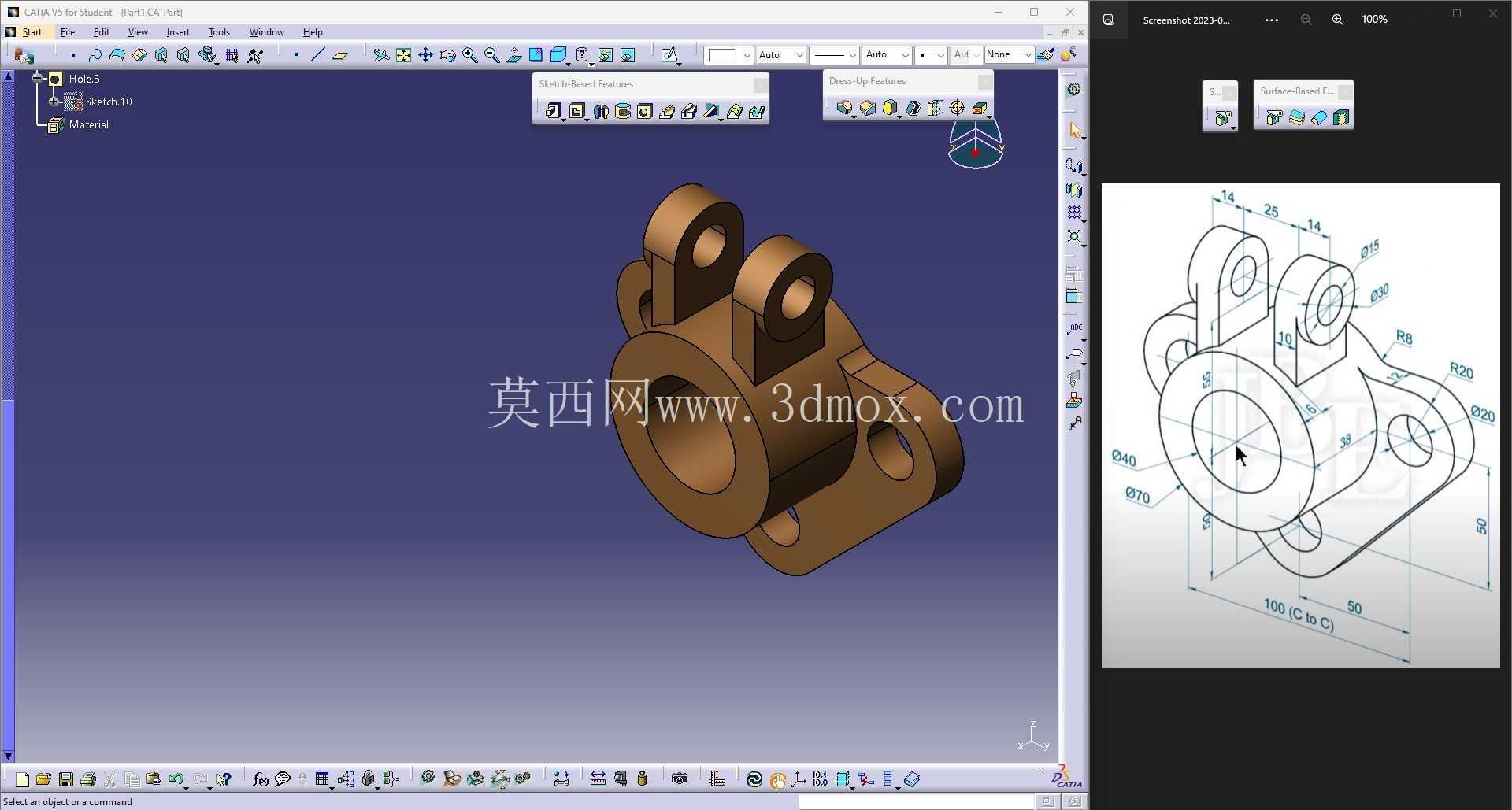
Task: Click the Split tool in Surface-Based Features
Action: pos(1273,118)
